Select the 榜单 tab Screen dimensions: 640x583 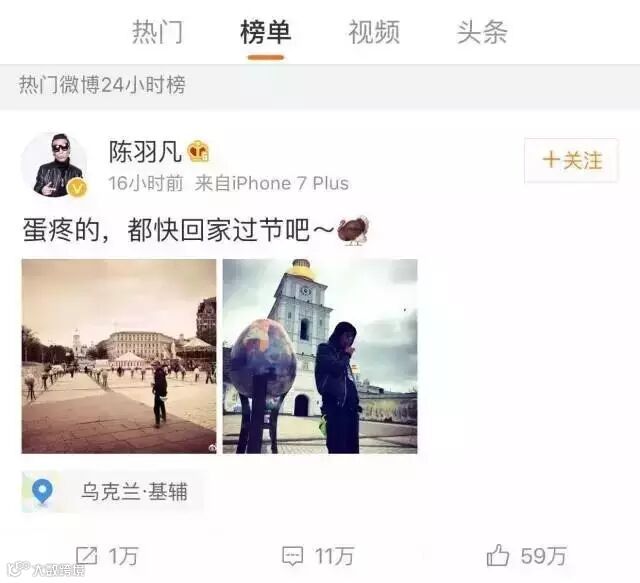point(265,32)
